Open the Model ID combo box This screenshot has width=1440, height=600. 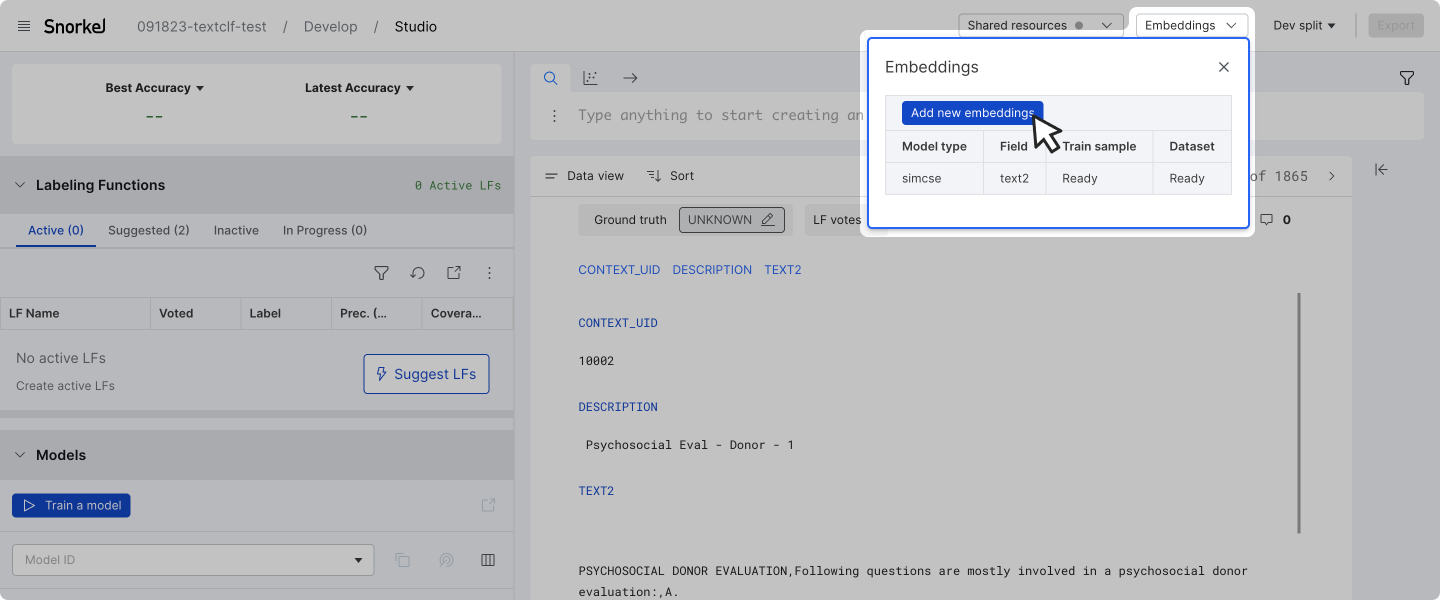[193, 560]
